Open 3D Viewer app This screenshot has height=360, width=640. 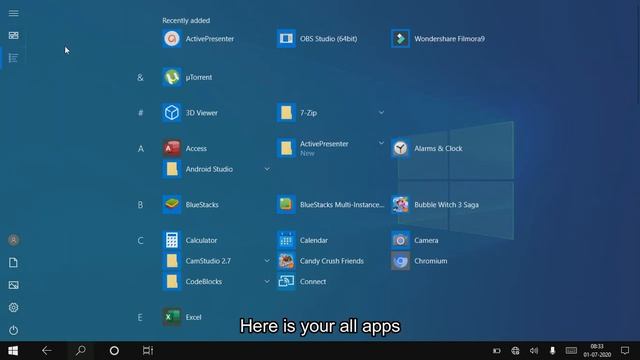[190, 113]
